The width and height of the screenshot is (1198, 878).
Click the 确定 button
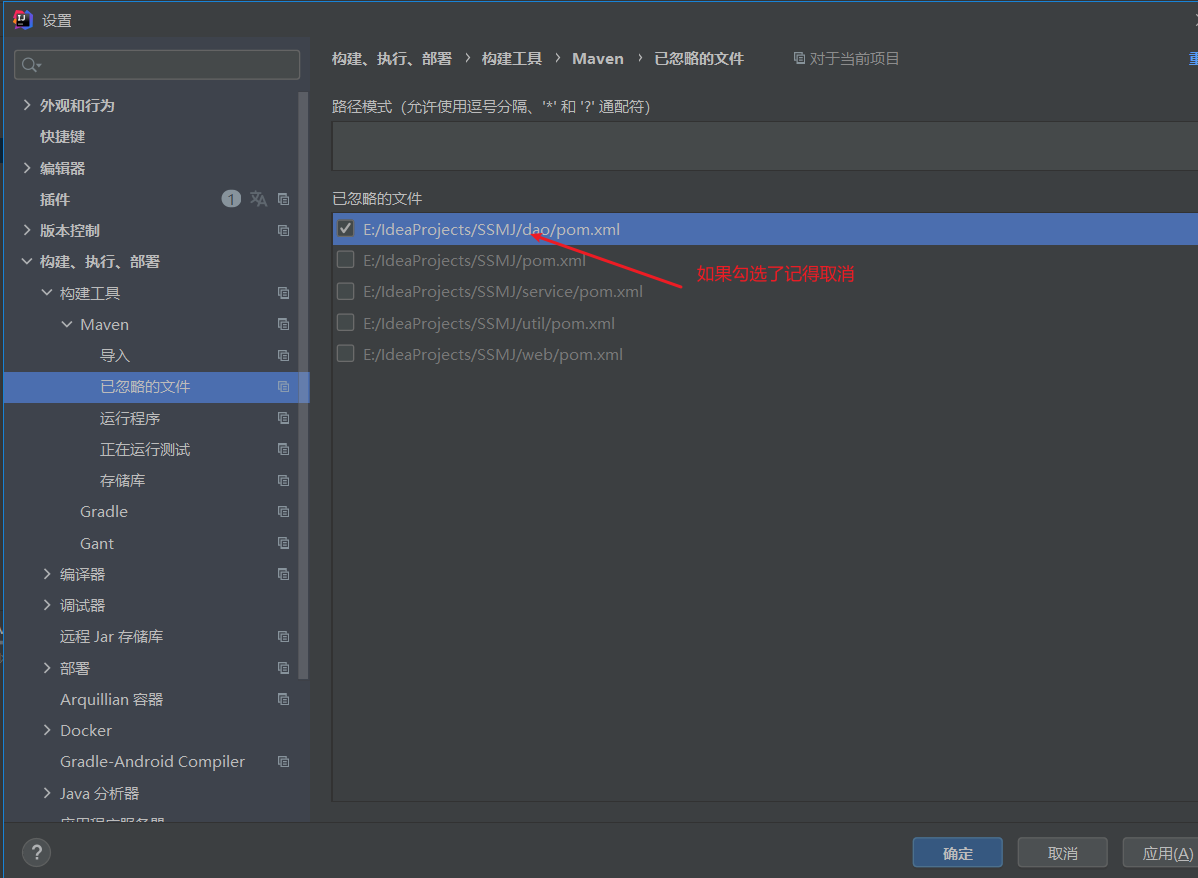[x=957, y=853]
